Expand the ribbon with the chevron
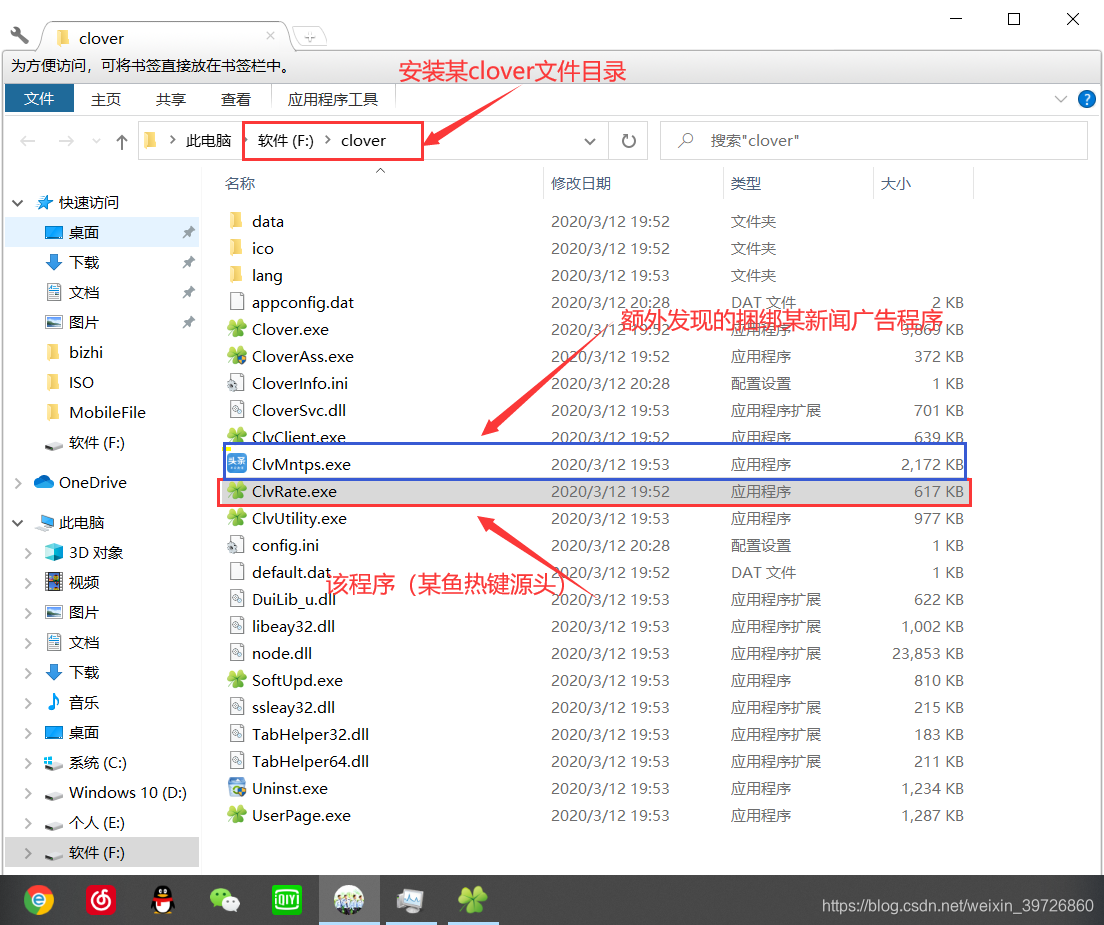Viewport: 1104px width, 925px height. [x=1060, y=99]
